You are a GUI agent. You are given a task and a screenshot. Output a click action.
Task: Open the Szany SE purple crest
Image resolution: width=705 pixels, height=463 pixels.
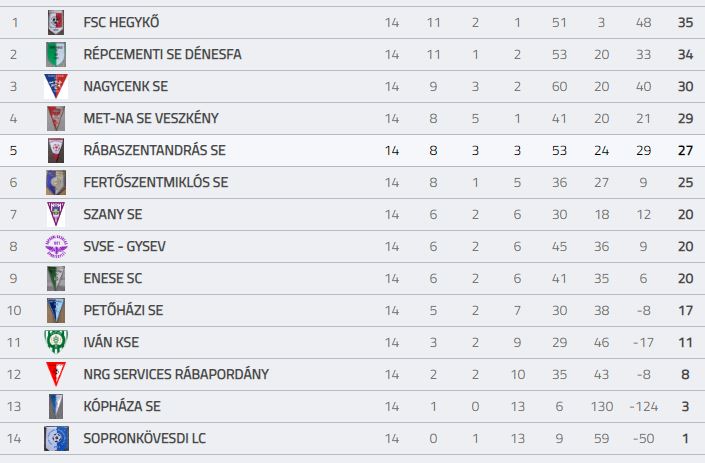coord(56,214)
